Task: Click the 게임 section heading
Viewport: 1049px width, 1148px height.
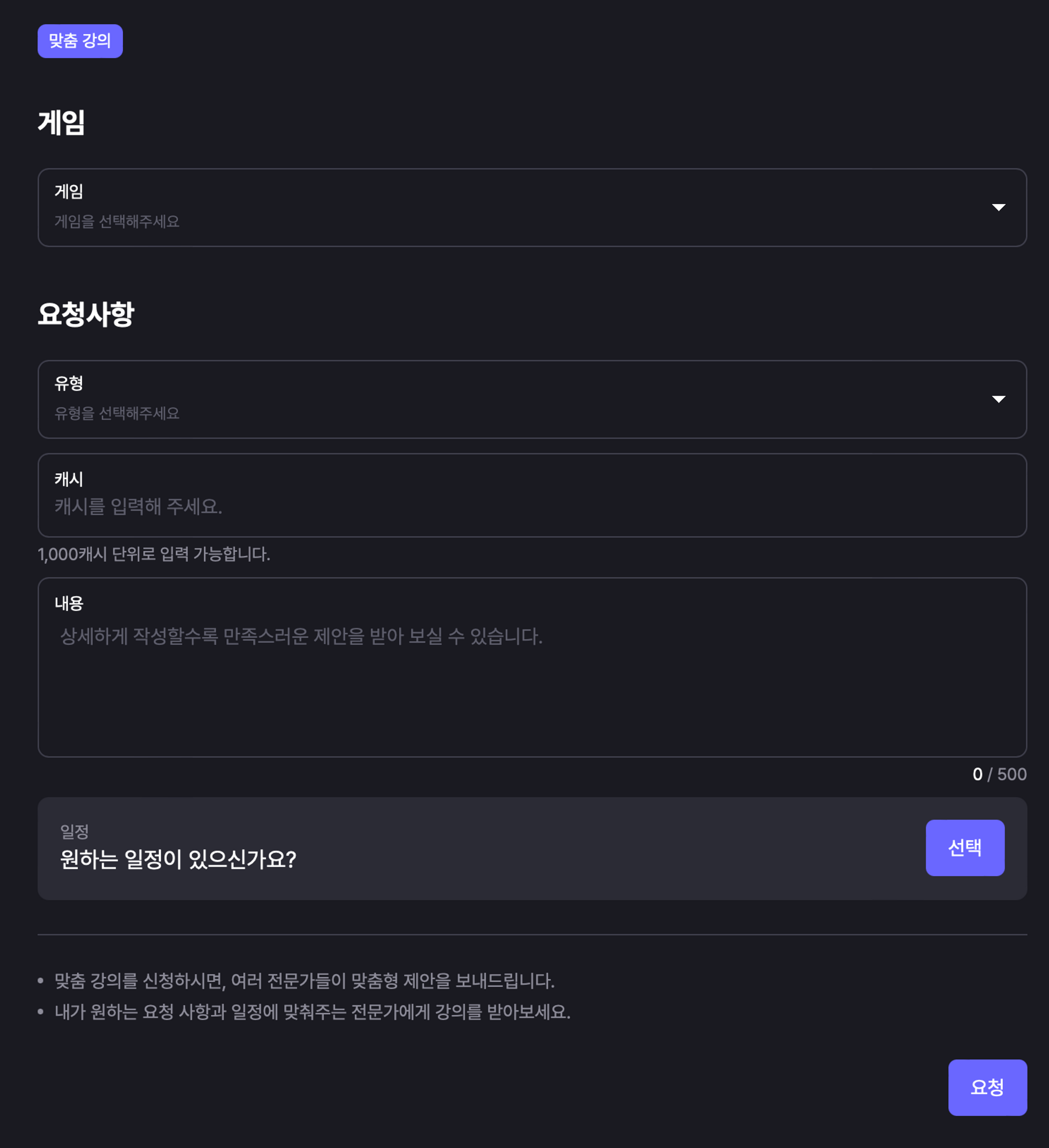Action: click(x=61, y=123)
